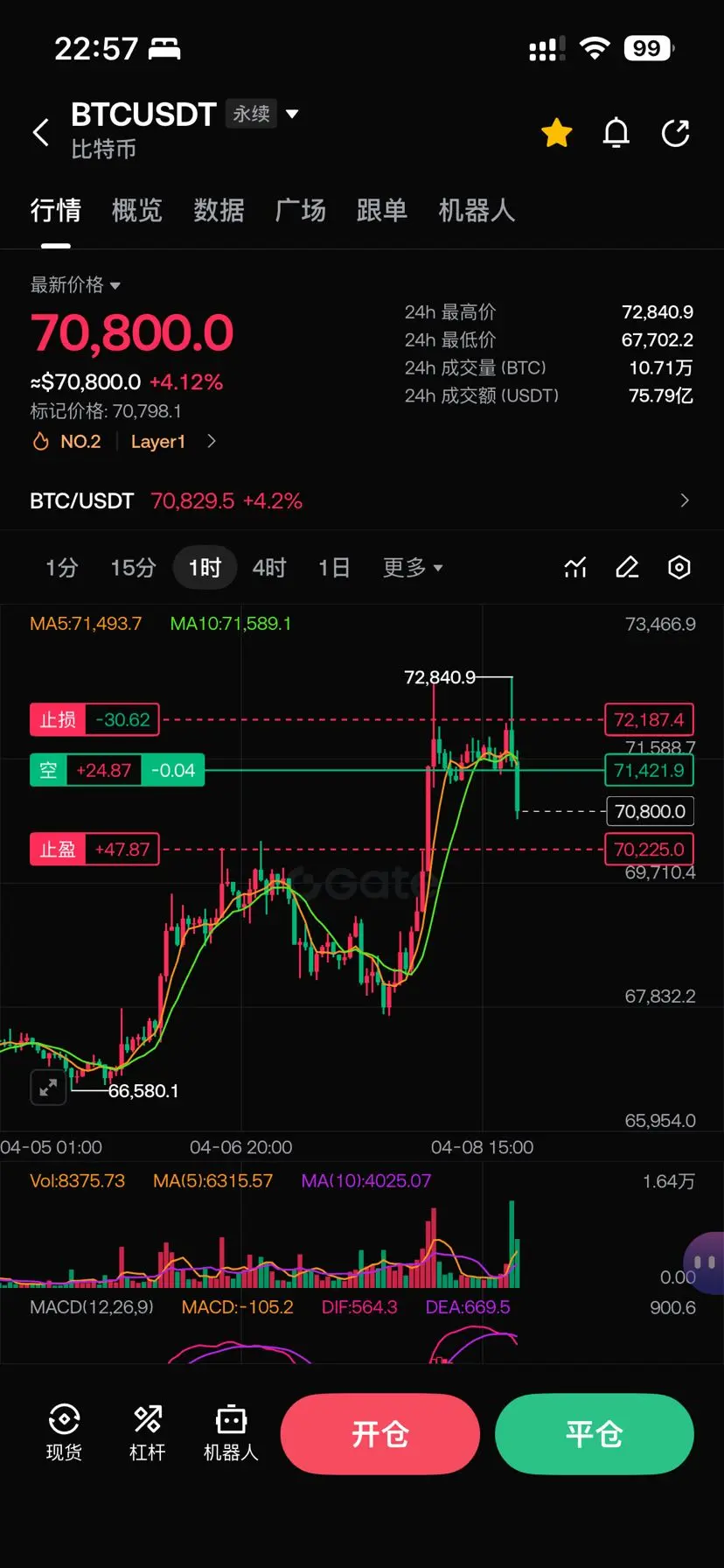Expand the BTCUSDT 永续 contract dropdown
724x1568 pixels.
(292, 114)
